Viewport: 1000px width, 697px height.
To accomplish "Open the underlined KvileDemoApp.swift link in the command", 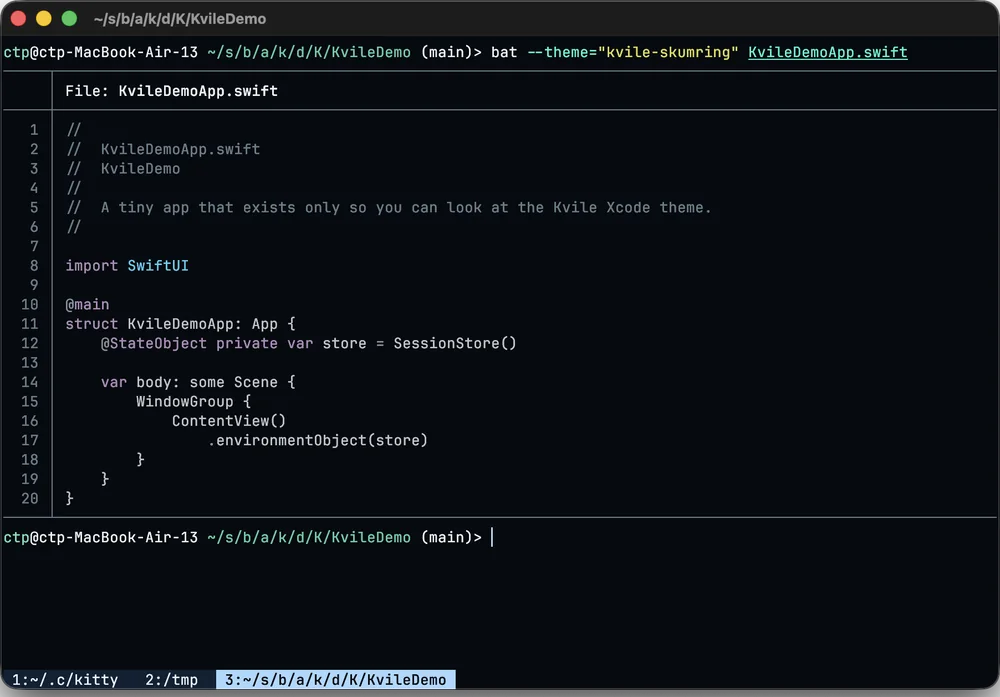I will tap(827, 52).
